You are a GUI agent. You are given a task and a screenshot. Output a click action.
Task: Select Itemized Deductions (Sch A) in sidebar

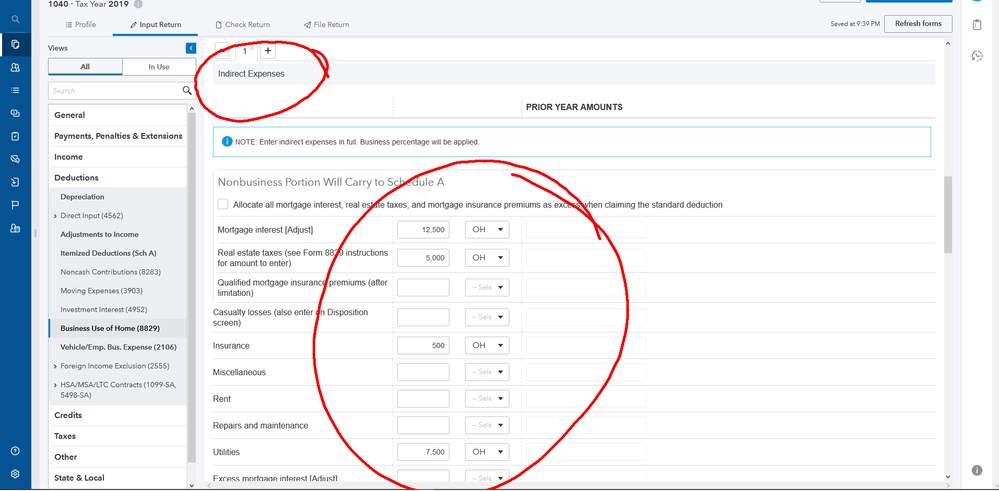click(108, 253)
